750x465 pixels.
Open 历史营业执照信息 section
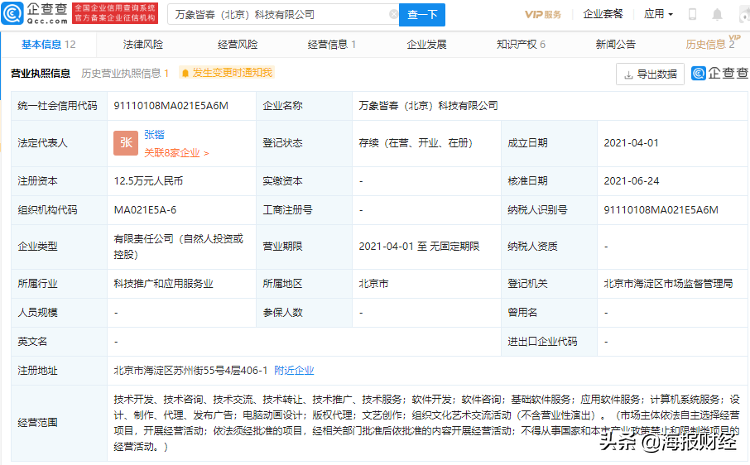pos(125,73)
